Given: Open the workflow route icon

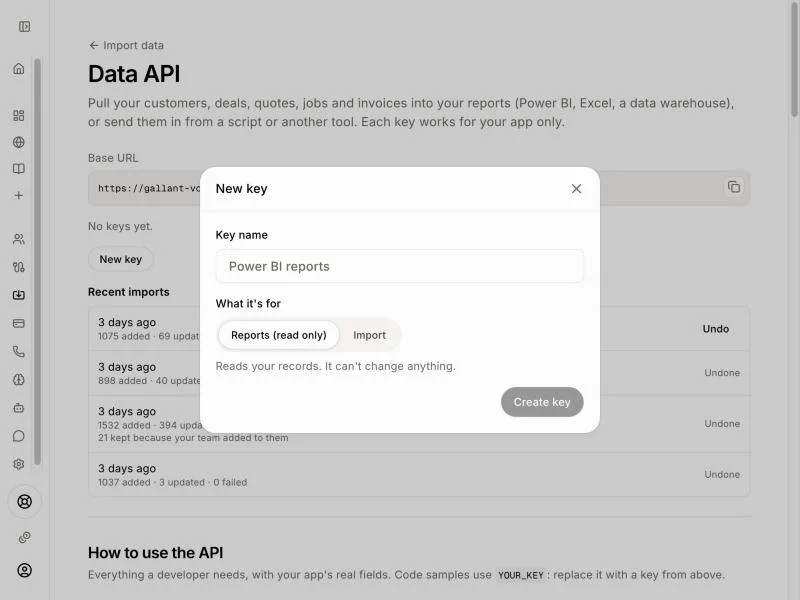Looking at the screenshot, I should [19, 267].
